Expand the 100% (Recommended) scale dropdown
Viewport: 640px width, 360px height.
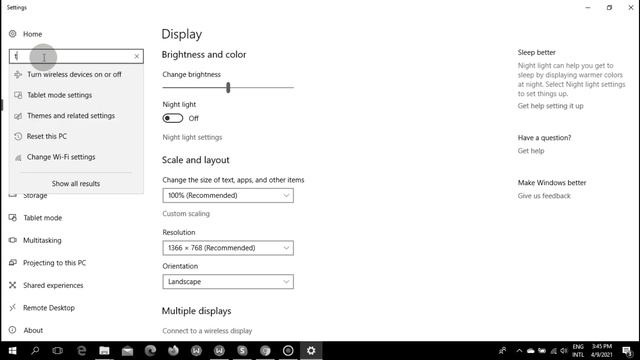point(228,196)
